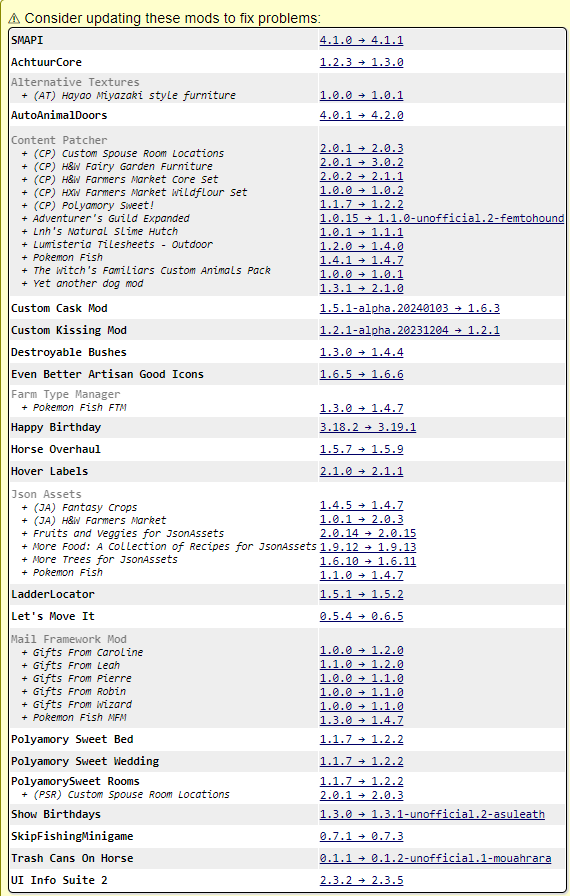This screenshot has width=570, height=896.
Task: Click the AchtuurCore 1.2.3 → 1.3.0 link
Action: (361, 62)
